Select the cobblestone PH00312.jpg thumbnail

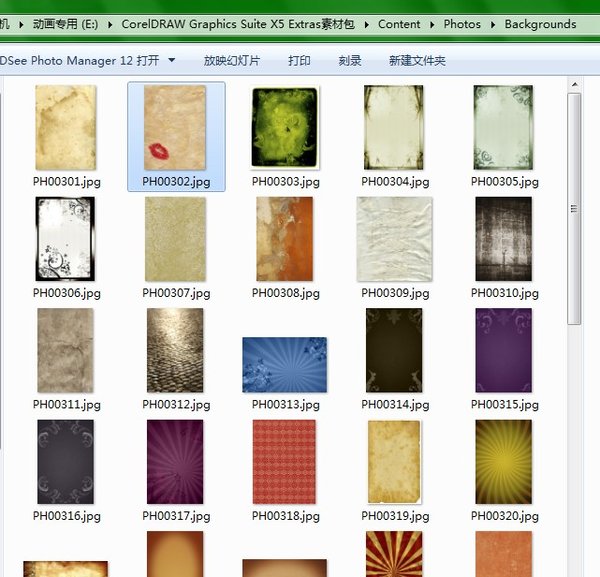(175, 350)
